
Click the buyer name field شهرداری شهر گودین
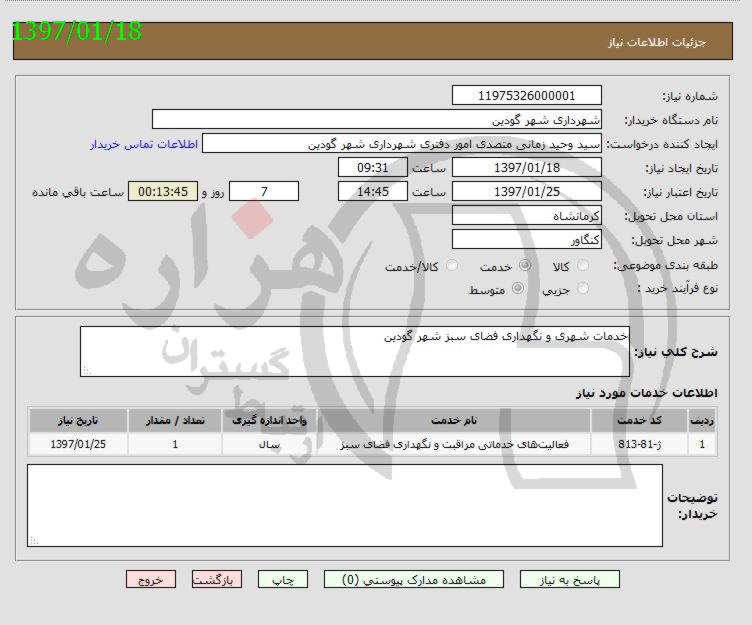(x=377, y=119)
